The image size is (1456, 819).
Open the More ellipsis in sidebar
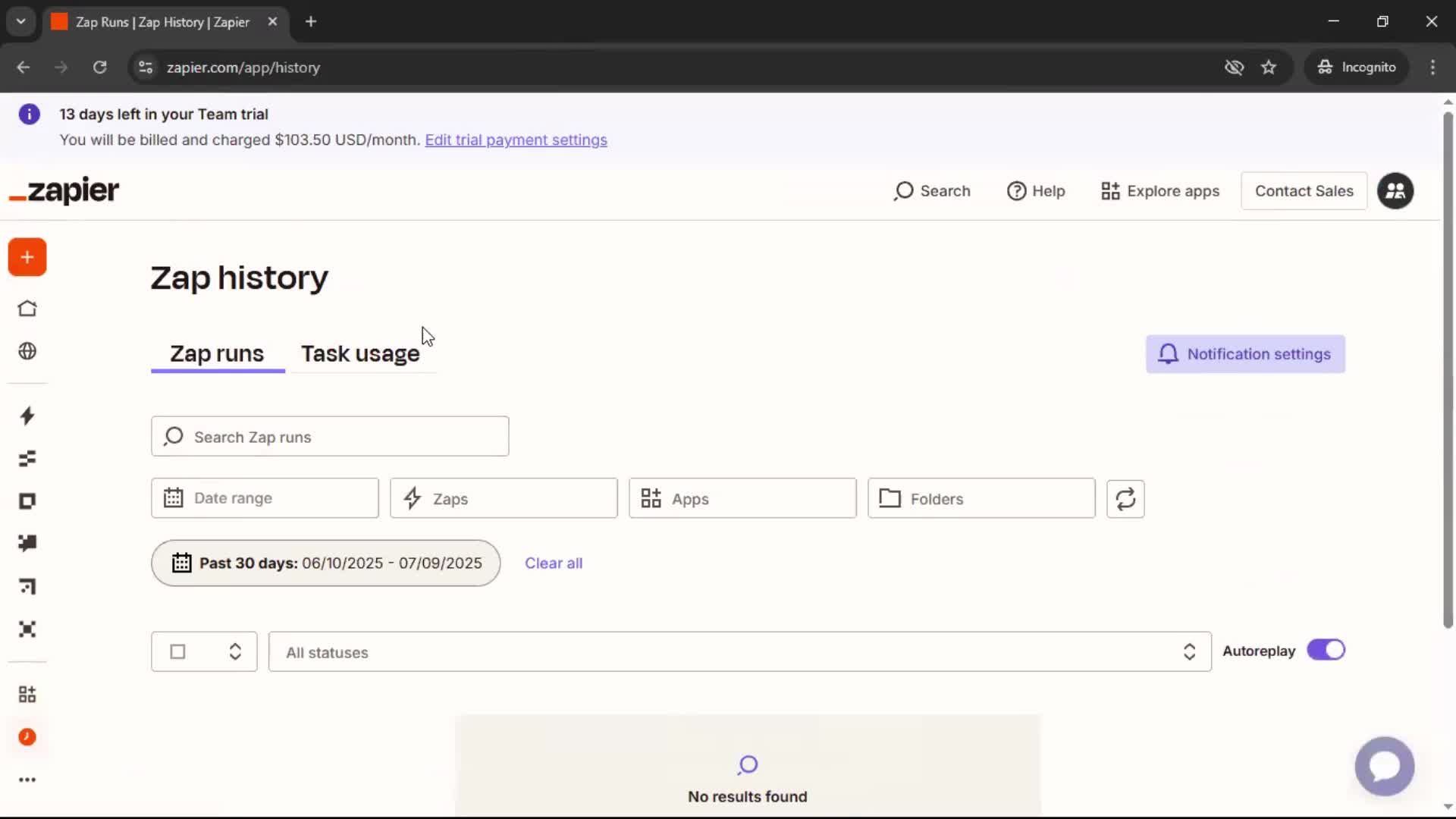pos(27,780)
